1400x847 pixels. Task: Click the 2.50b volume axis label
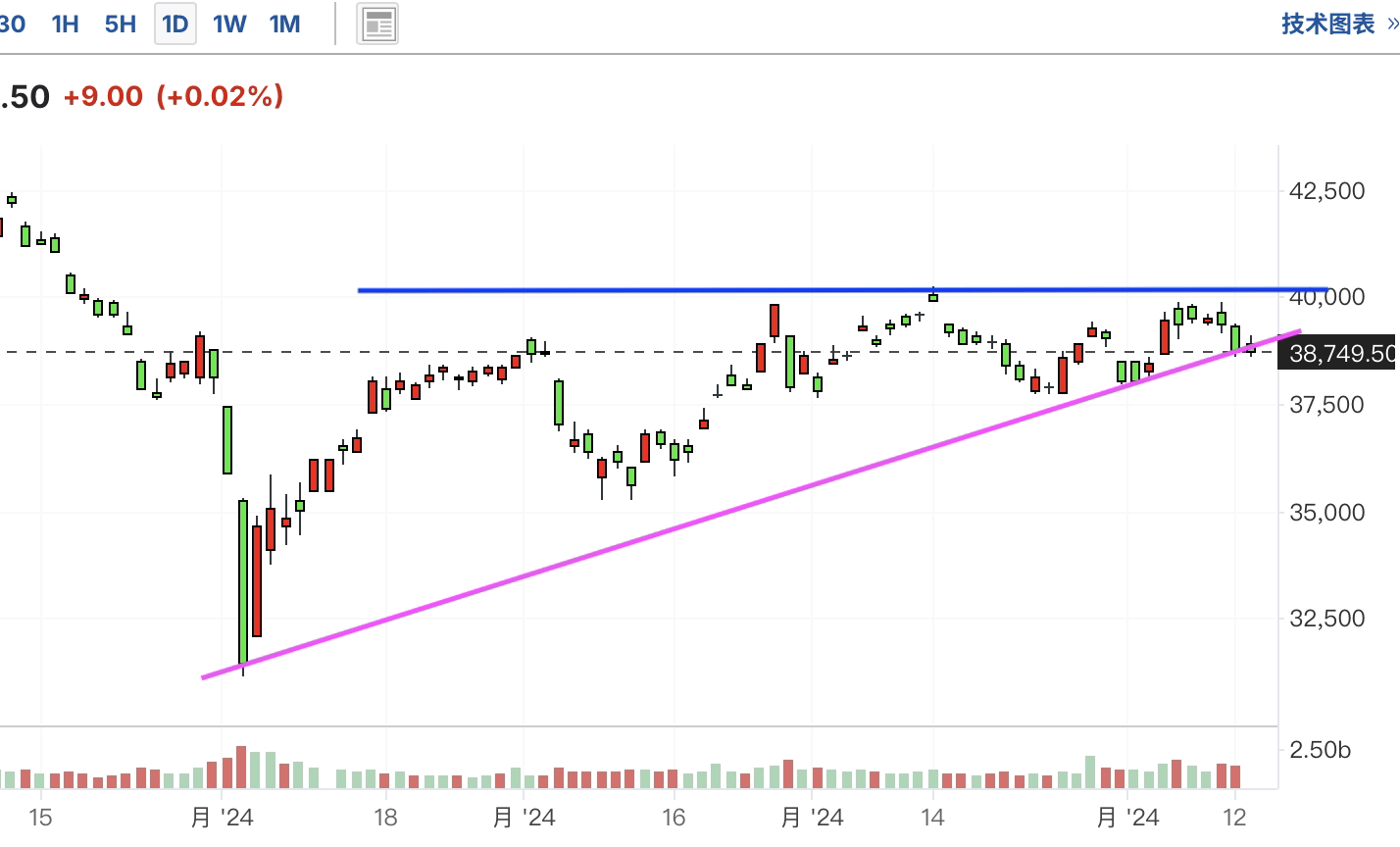coord(1320,750)
